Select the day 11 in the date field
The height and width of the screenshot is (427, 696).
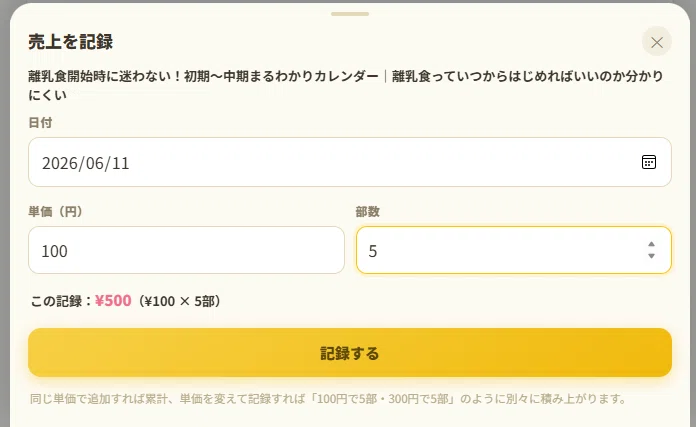(x=120, y=163)
